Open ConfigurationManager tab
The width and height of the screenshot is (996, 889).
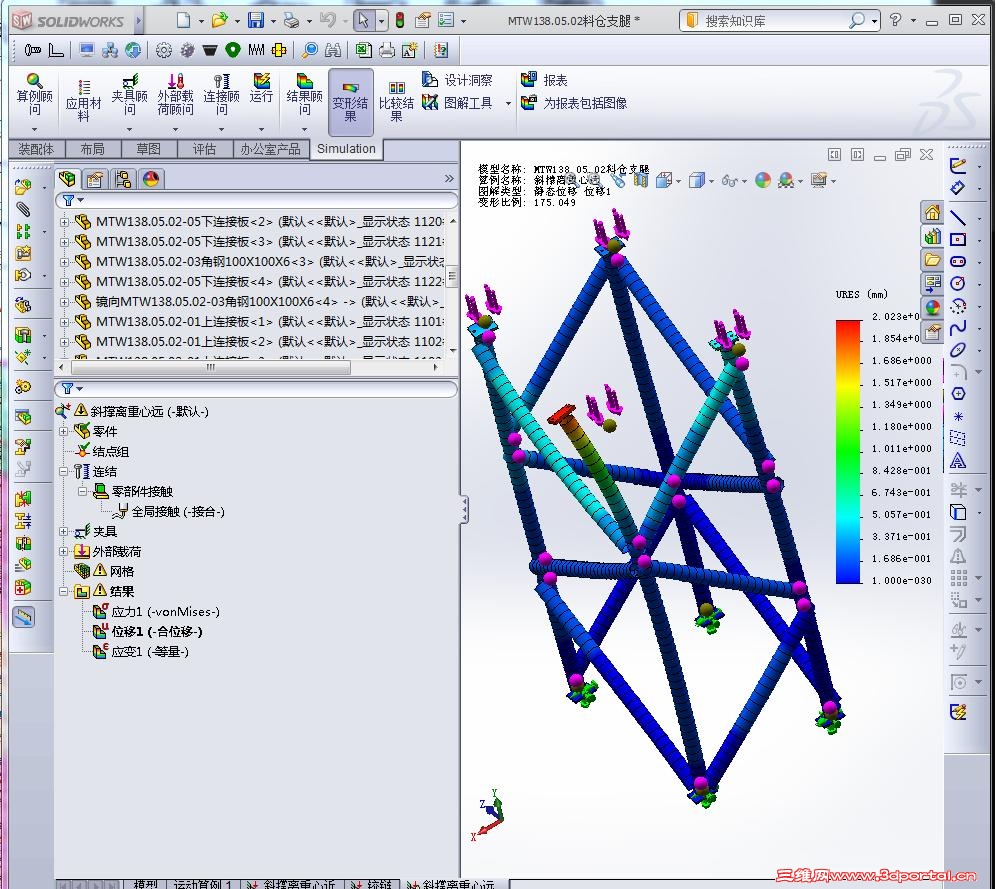123,179
